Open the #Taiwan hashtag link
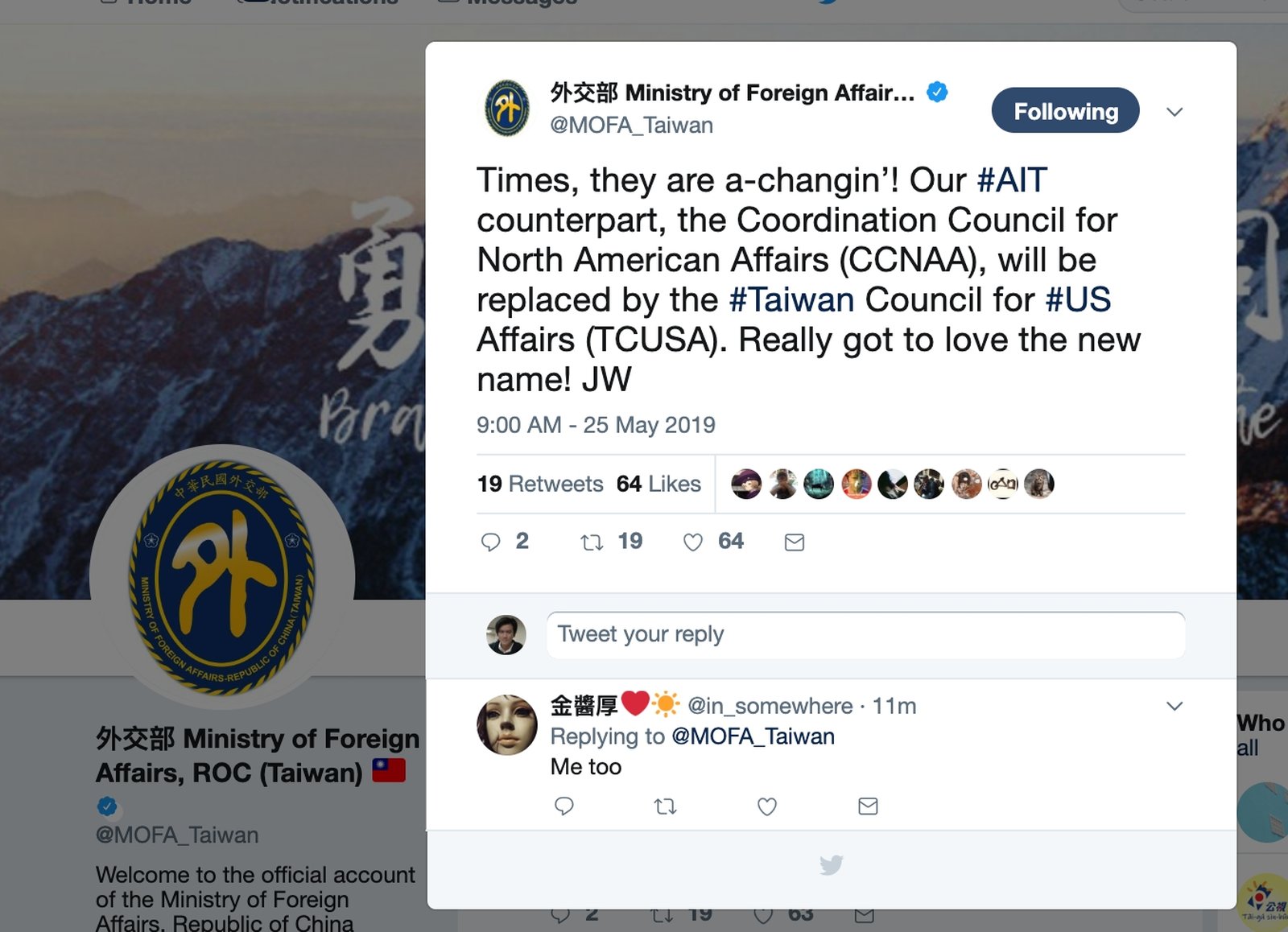The width and height of the screenshot is (1288, 932). [x=791, y=299]
